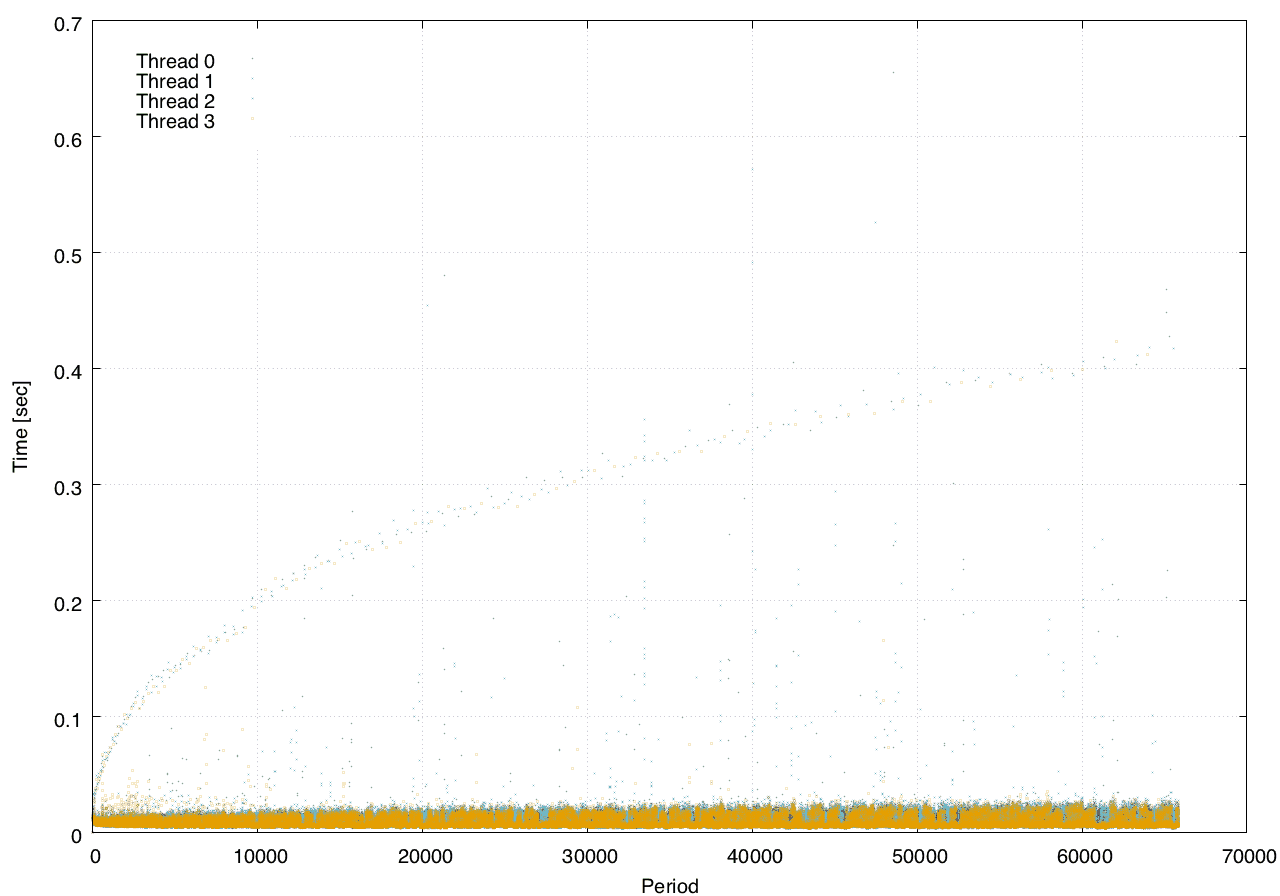Click the 30000 x-axis tick label

coord(588,857)
